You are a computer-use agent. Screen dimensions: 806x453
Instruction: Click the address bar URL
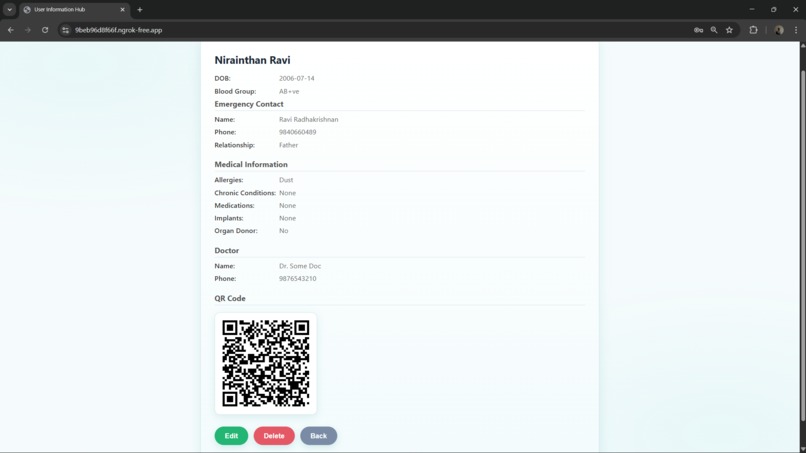coord(118,30)
